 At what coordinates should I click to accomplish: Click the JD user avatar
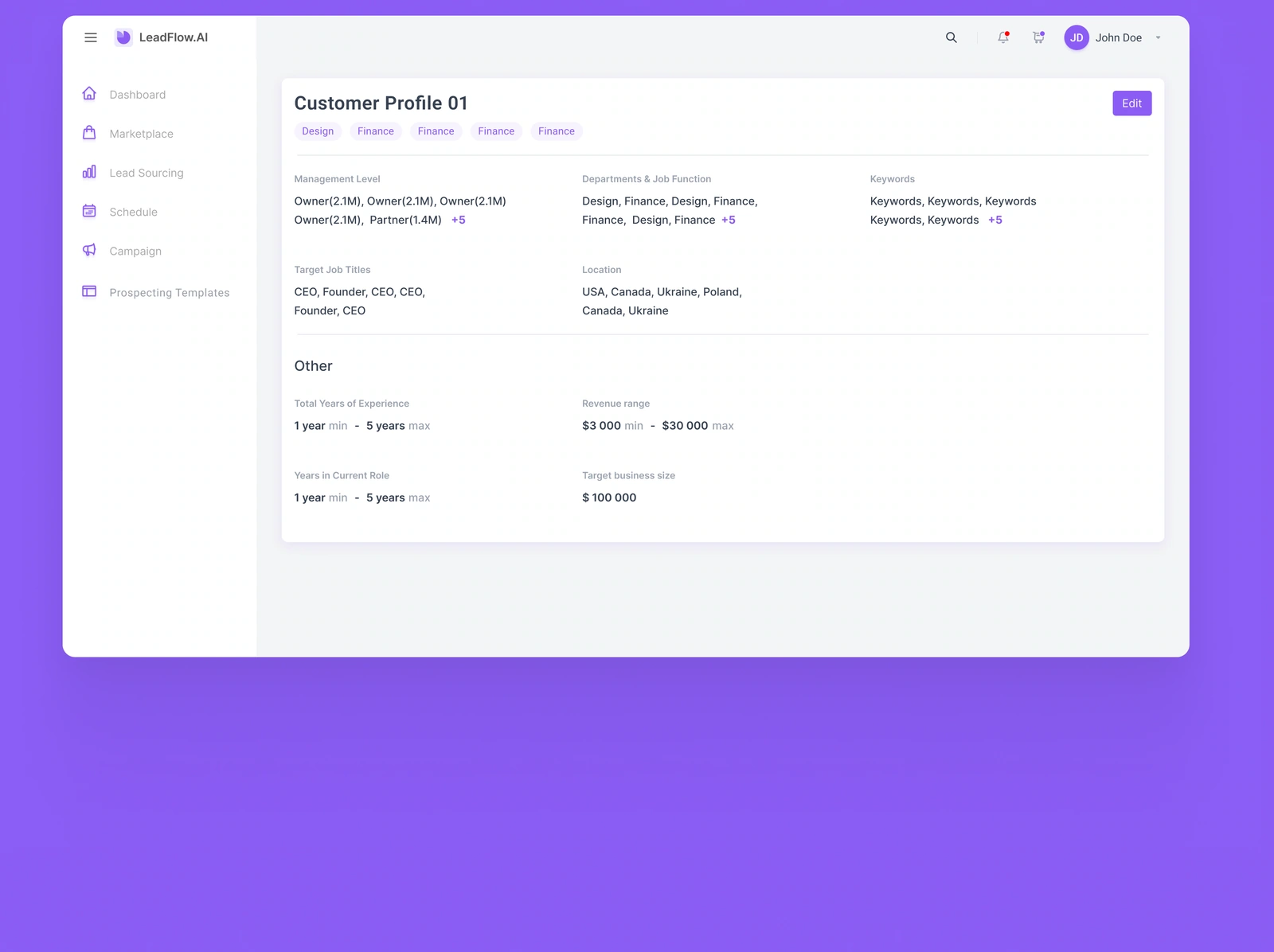click(1077, 37)
